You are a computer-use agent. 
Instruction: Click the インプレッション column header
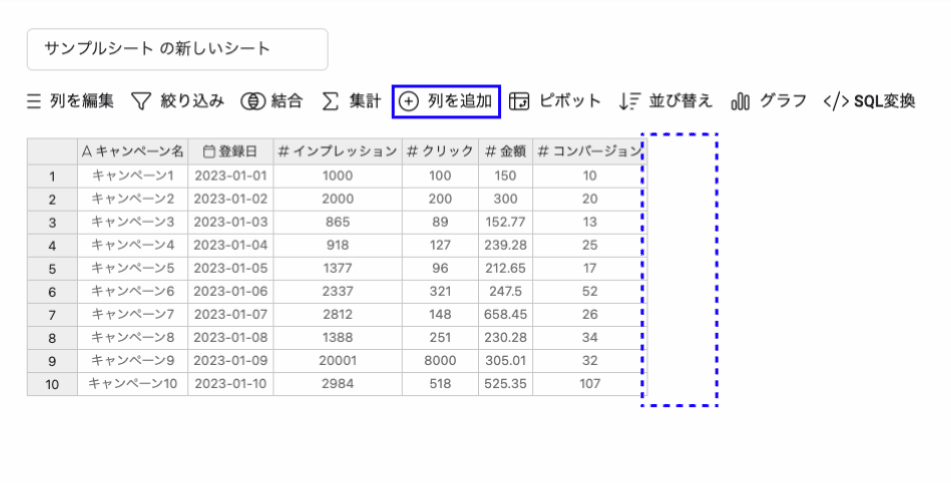337,151
